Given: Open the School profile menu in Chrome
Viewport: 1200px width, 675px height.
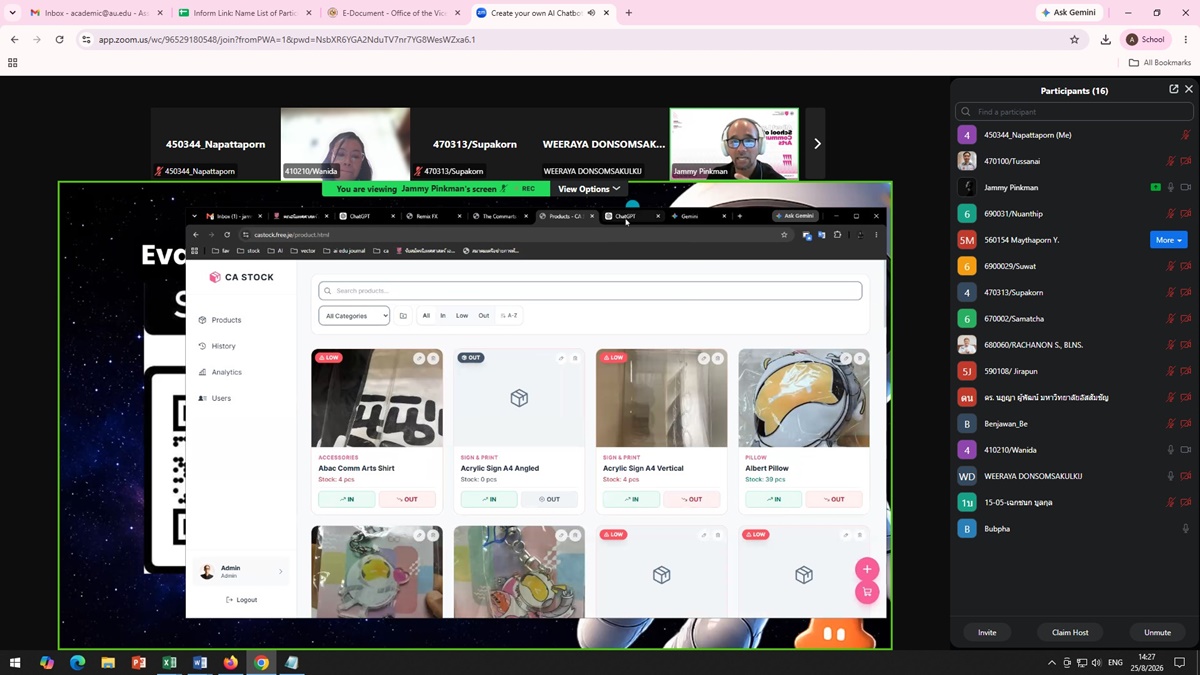Looking at the screenshot, I should point(1146,40).
